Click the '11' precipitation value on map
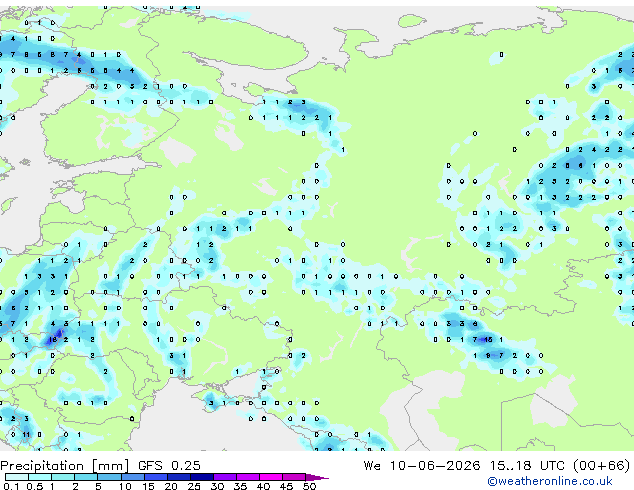Screen dimensions: 634x490 [26, 435]
